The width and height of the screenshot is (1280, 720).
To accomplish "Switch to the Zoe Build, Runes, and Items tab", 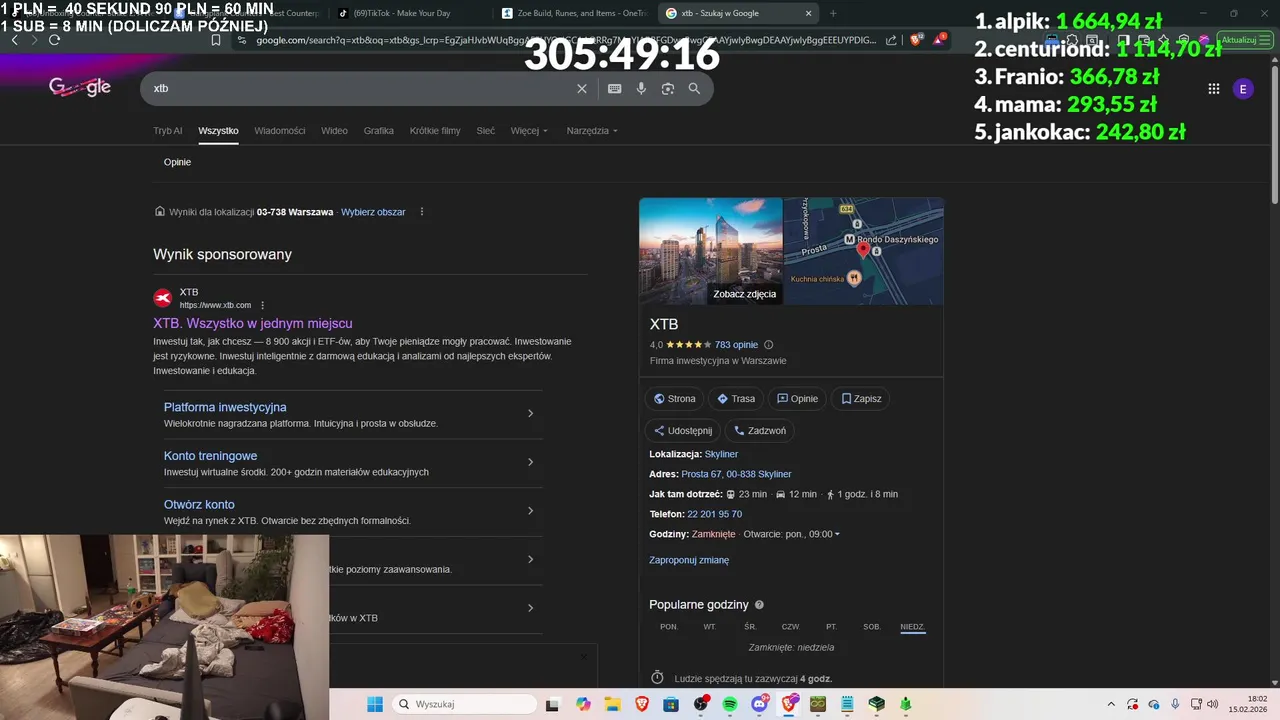I will [x=573, y=13].
